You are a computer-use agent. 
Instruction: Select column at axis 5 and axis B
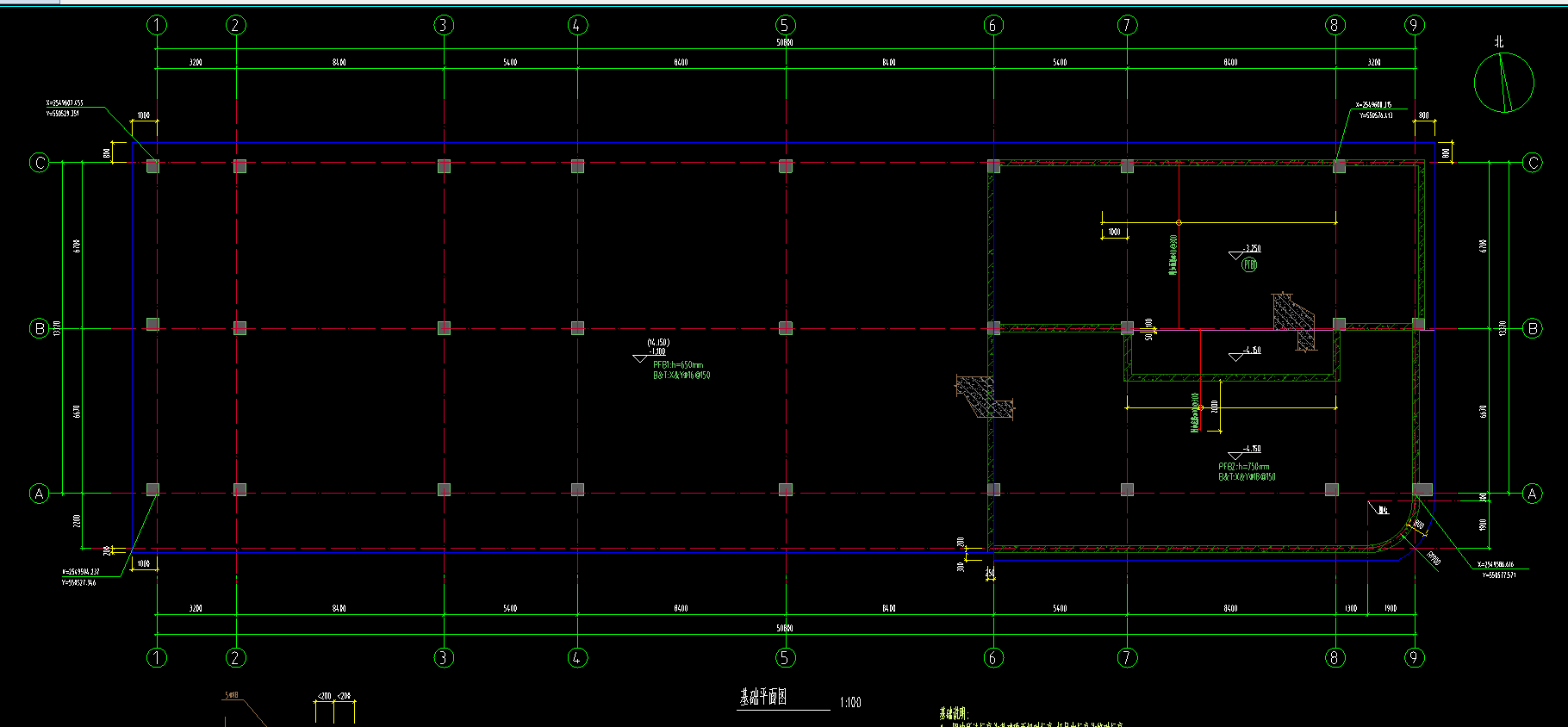[x=785, y=328]
